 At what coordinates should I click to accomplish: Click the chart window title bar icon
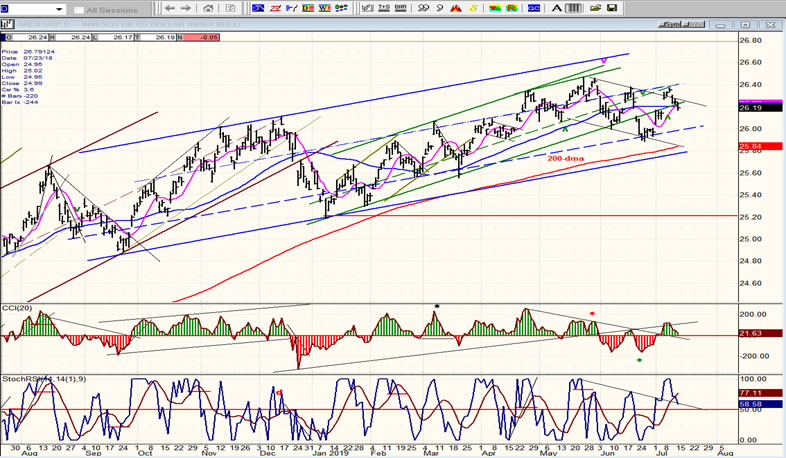click(5, 23)
